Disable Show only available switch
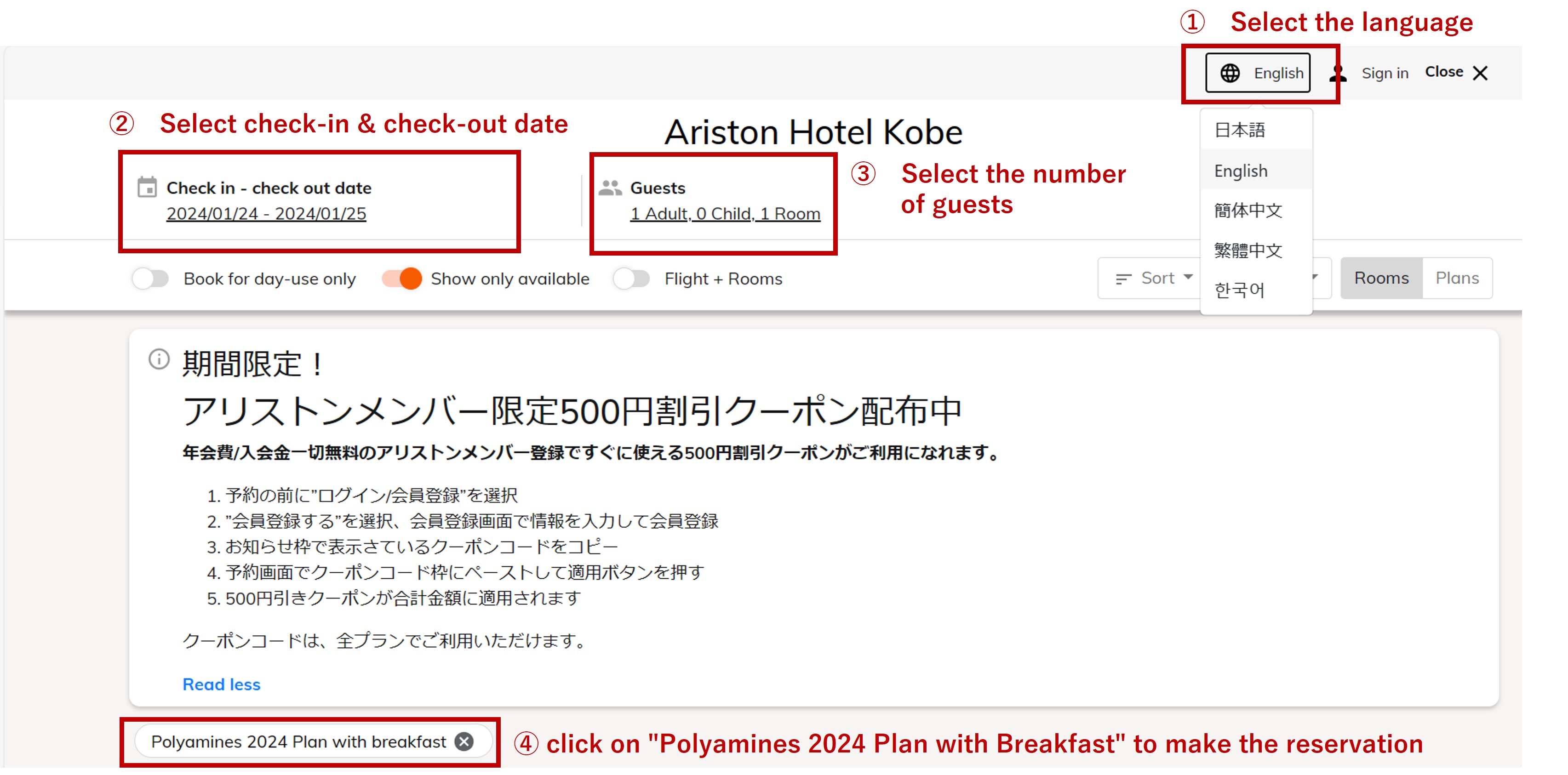Image resolution: width=1568 pixels, height=775 pixels. click(x=402, y=279)
